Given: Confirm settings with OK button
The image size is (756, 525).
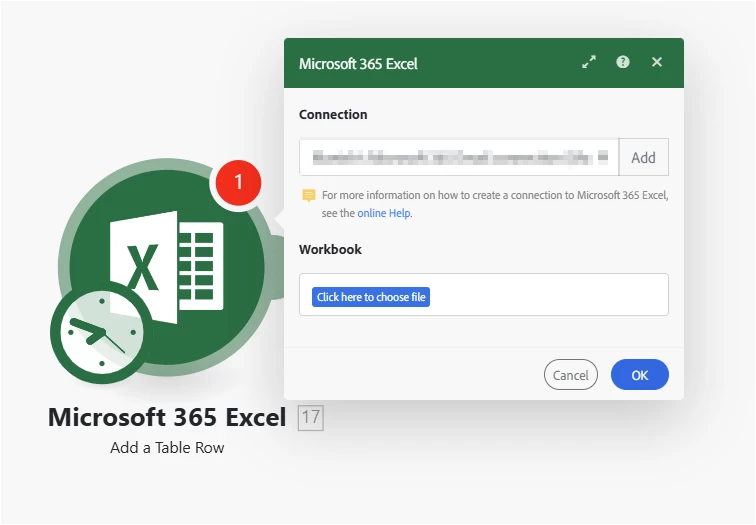Looking at the screenshot, I should pyautogui.click(x=640, y=375).
